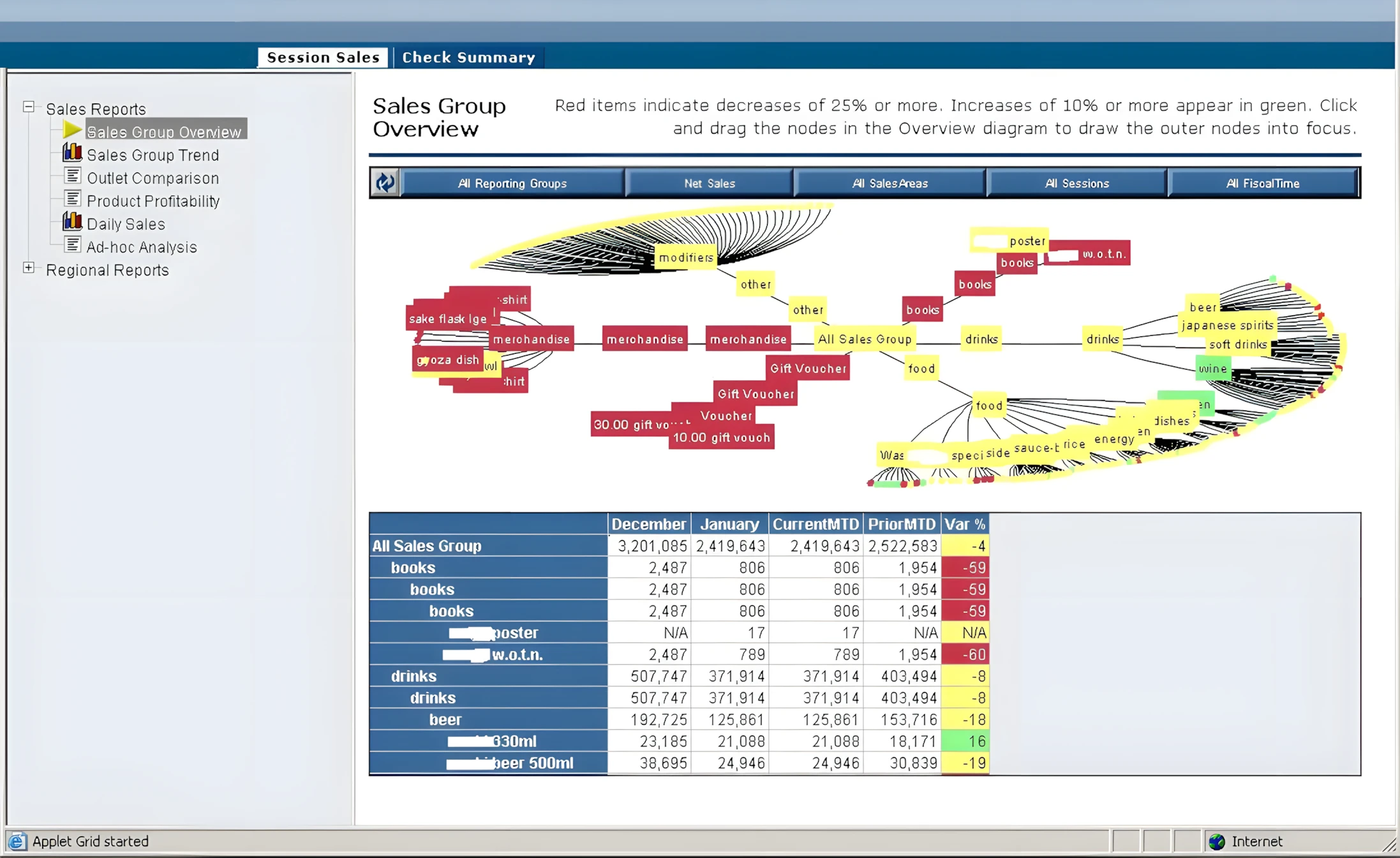This screenshot has width=1400, height=858.
Task: Collapse the Sales Reports tree node
Action: (x=29, y=107)
